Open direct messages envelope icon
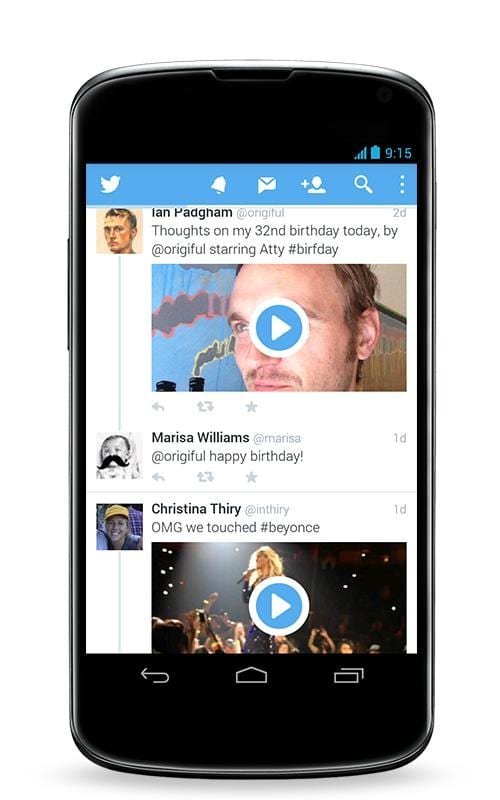The image size is (500, 800). pyautogui.click(x=267, y=185)
